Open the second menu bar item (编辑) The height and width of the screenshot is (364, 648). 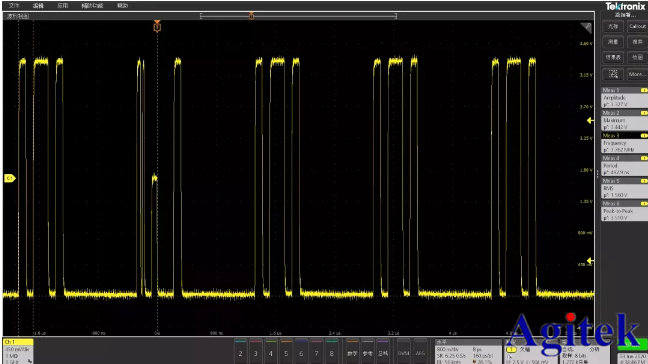point(38,6)
